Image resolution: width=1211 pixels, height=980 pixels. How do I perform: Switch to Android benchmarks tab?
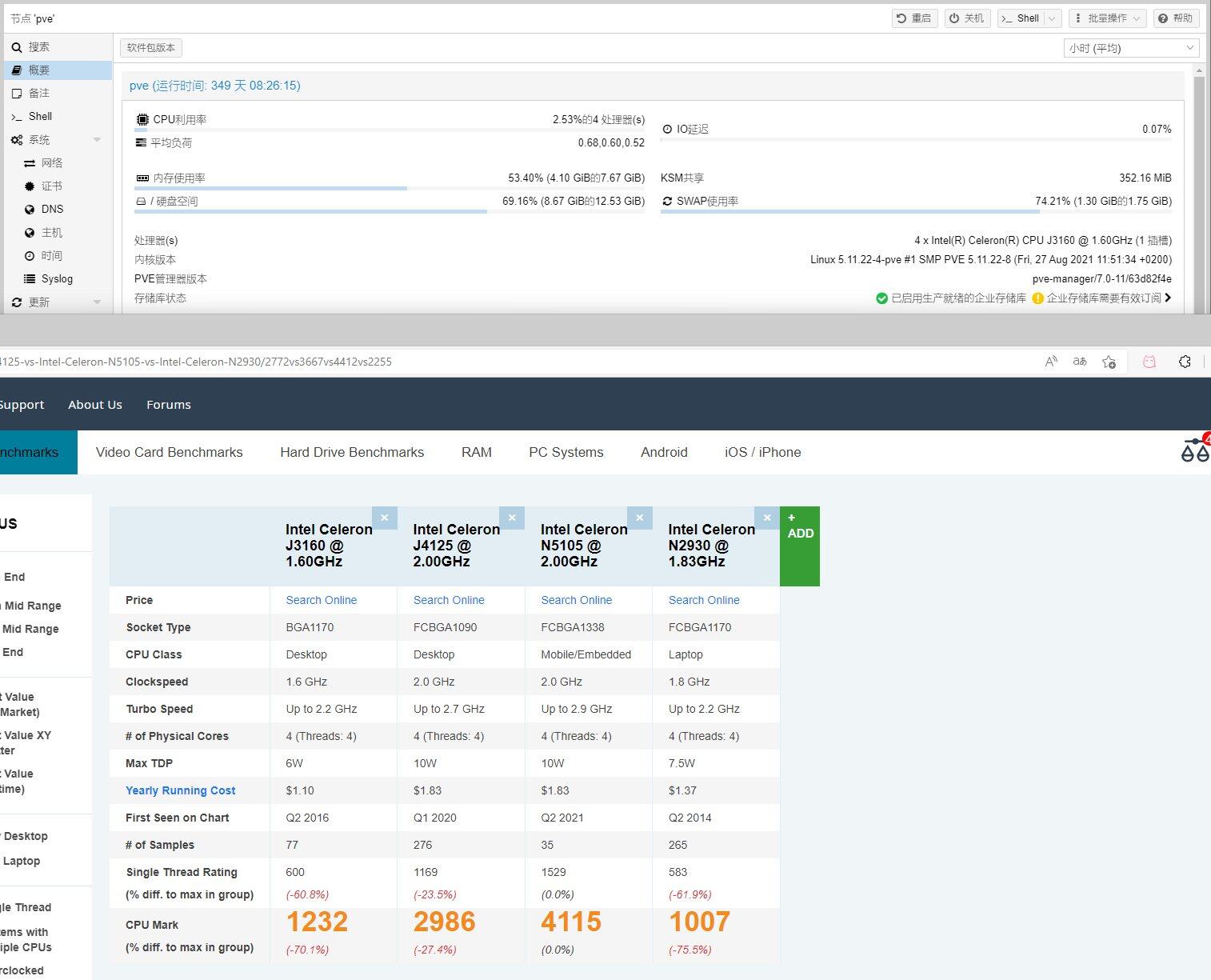pos(664,452)
